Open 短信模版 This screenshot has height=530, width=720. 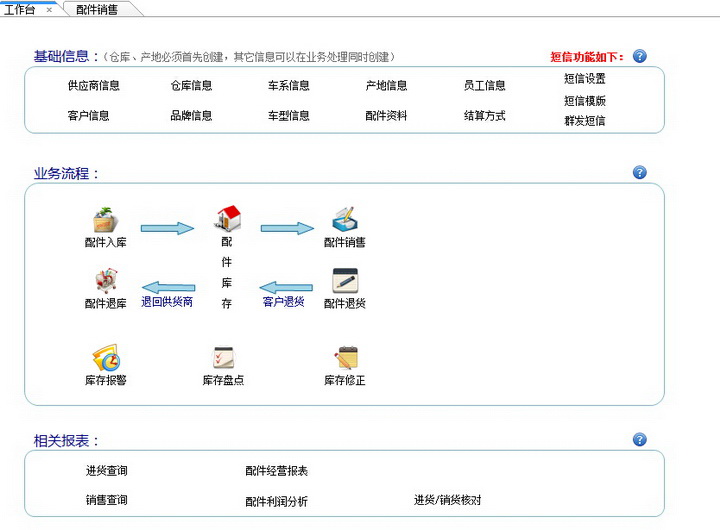click(x=585, y=101)
